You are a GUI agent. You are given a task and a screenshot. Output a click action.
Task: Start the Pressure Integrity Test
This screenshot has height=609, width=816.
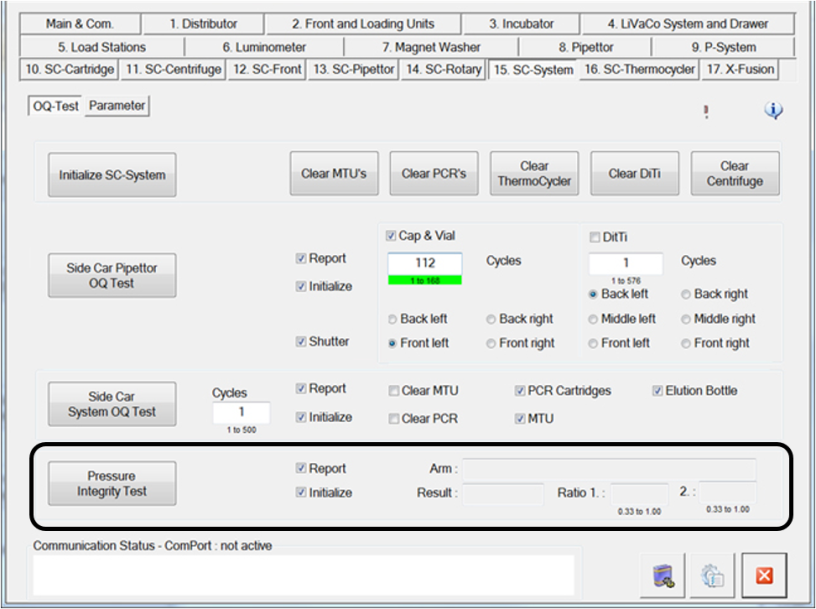[x=112, y=484]
